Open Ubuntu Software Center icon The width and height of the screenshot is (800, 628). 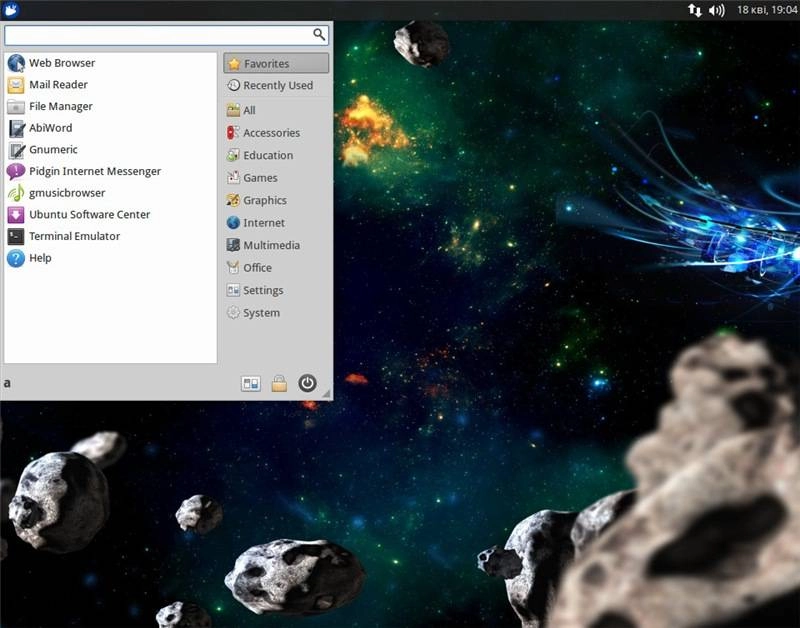pos(16,215)
